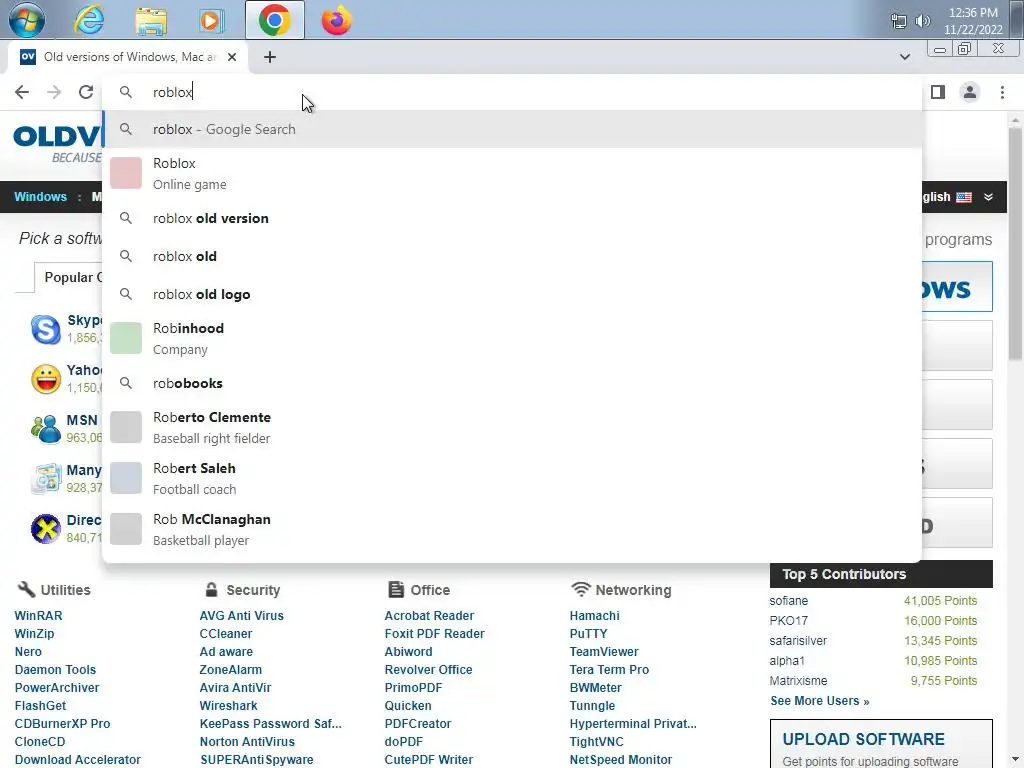
Task: Expand the tab search chevron
Action: coord(904,57)
